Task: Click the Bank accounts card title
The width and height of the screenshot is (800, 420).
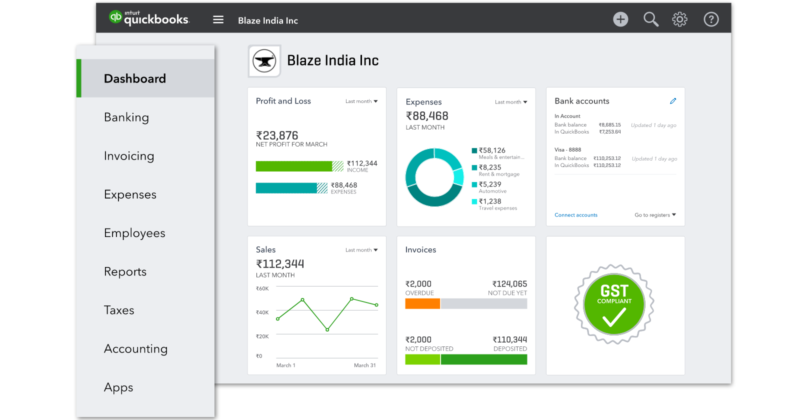Action: point(582,101)
